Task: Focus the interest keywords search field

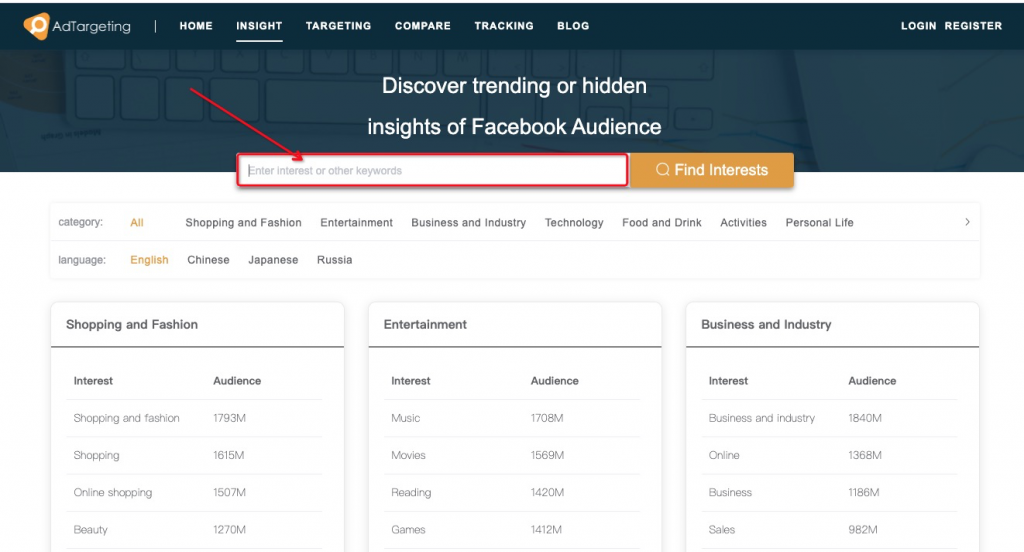Action: pos(432,170)
